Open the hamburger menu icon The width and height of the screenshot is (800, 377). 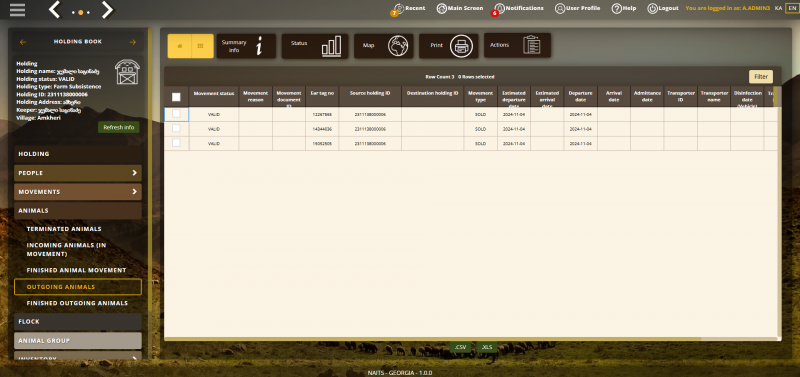pyautogui.click(x=17, y=10)
